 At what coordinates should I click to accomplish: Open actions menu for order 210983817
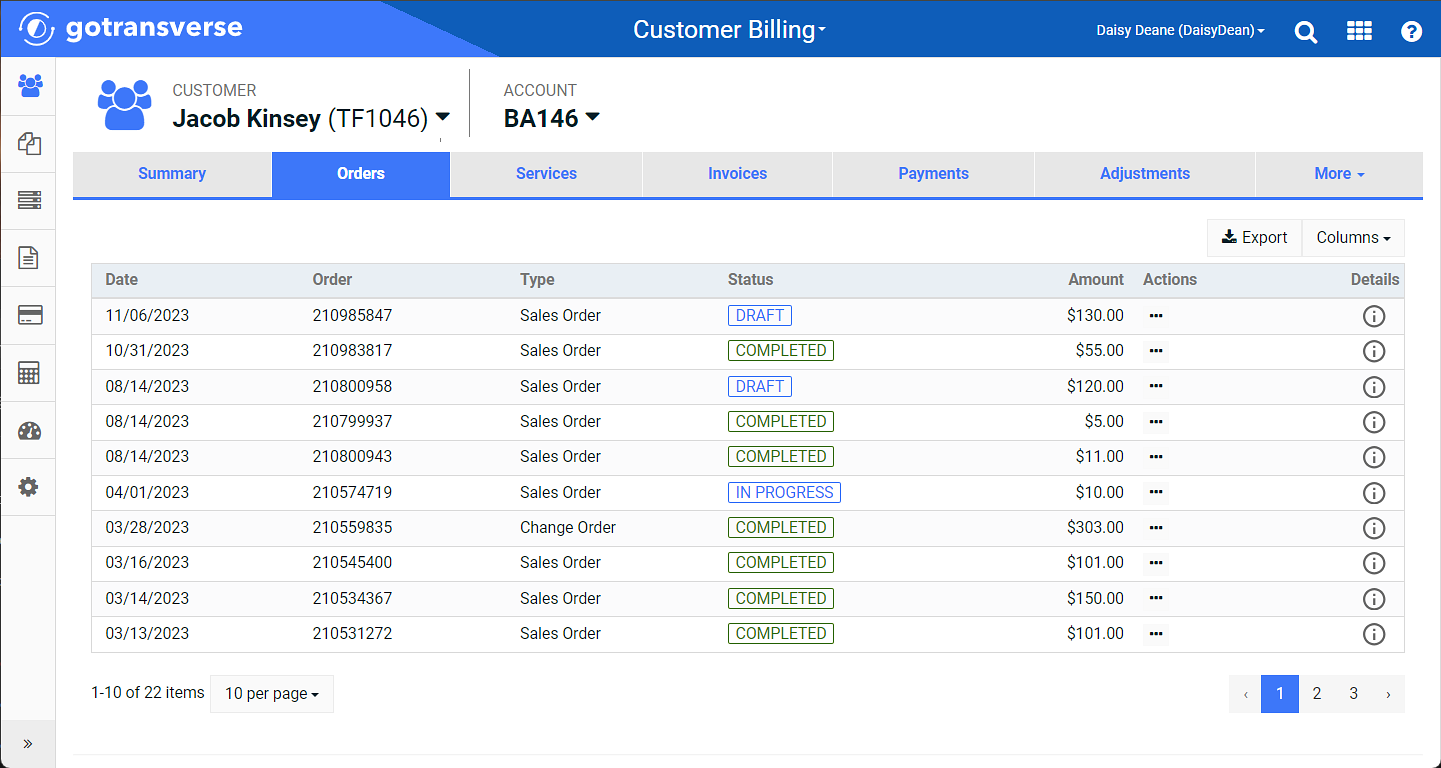click(x=1156, y=350)
